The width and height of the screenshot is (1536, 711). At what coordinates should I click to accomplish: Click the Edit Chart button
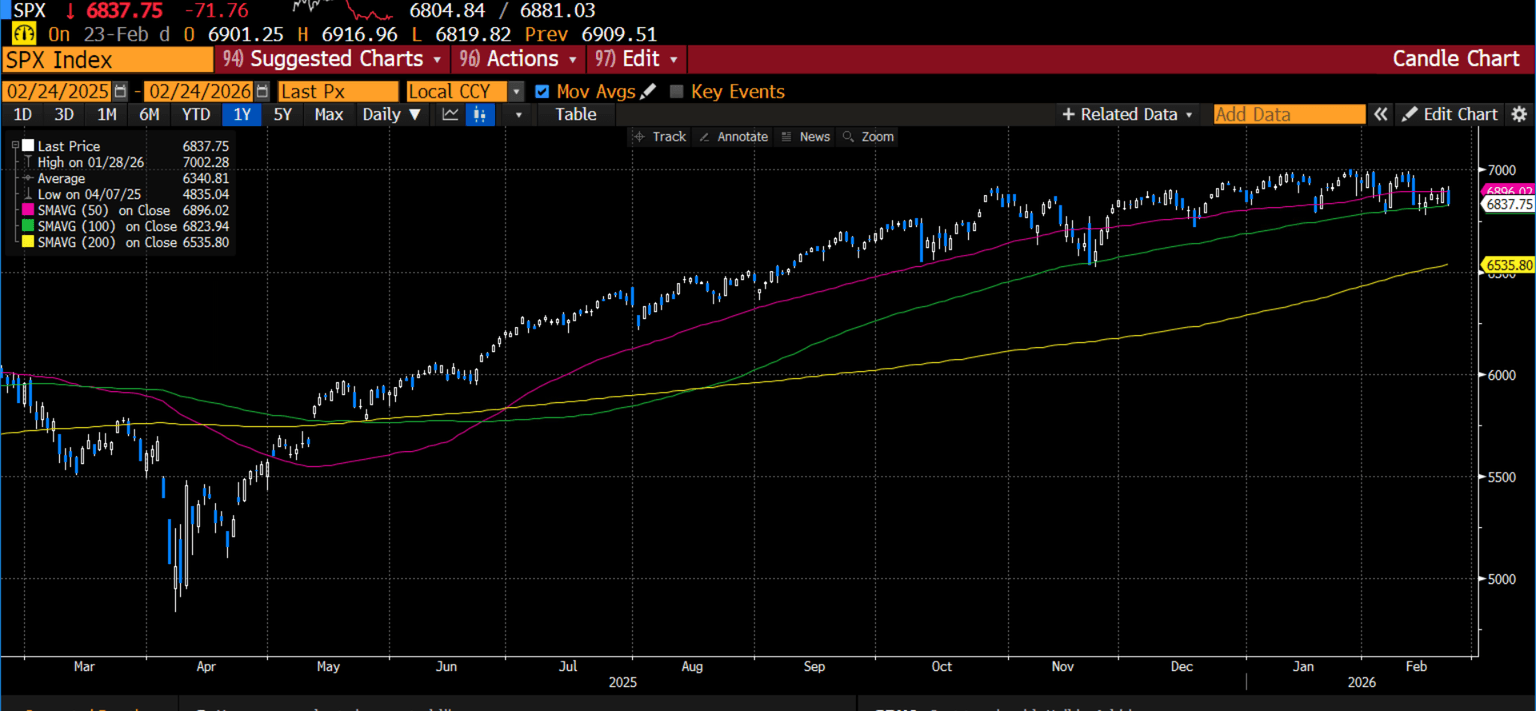1451,114
